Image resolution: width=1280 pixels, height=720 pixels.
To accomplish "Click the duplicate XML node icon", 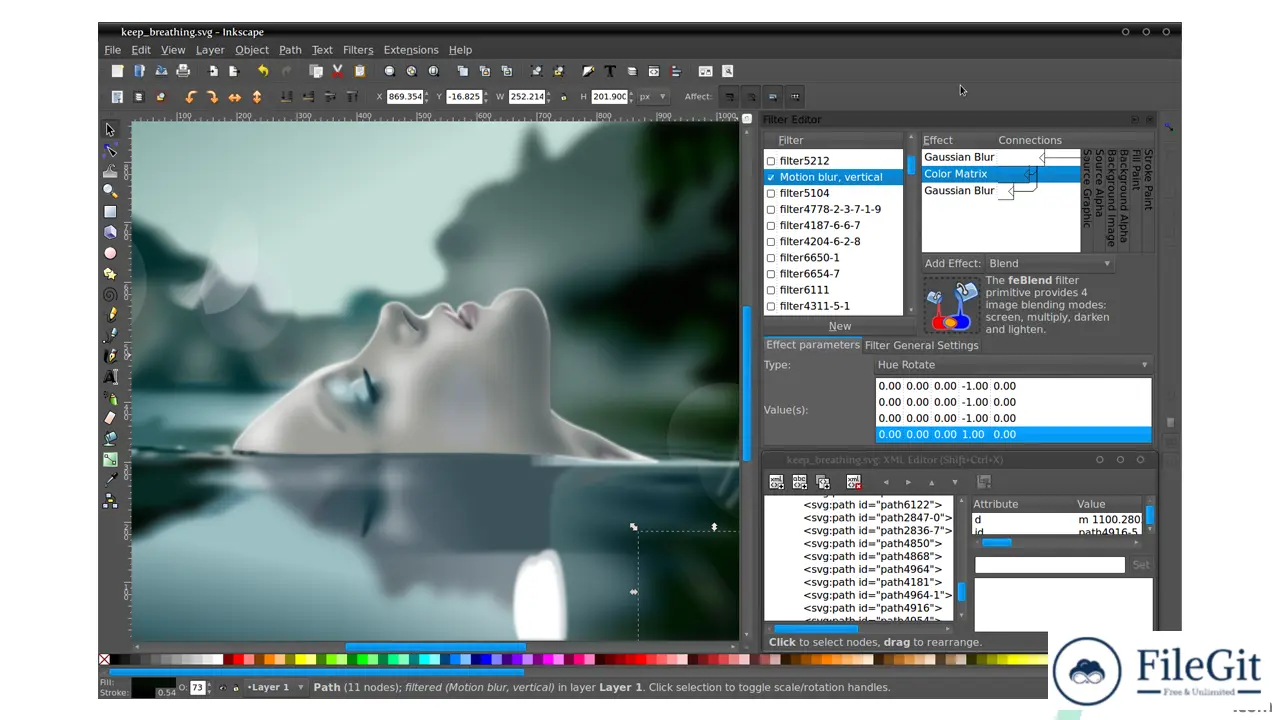I will (822, 482).
